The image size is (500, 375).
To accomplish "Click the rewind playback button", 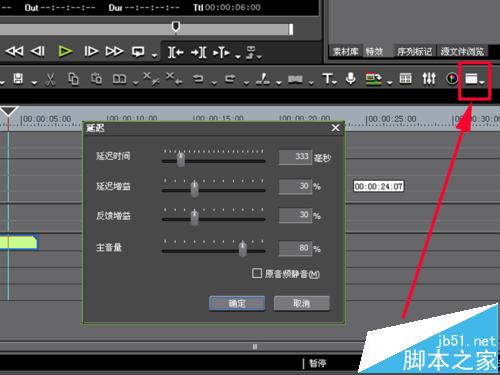I will (14, 51).
